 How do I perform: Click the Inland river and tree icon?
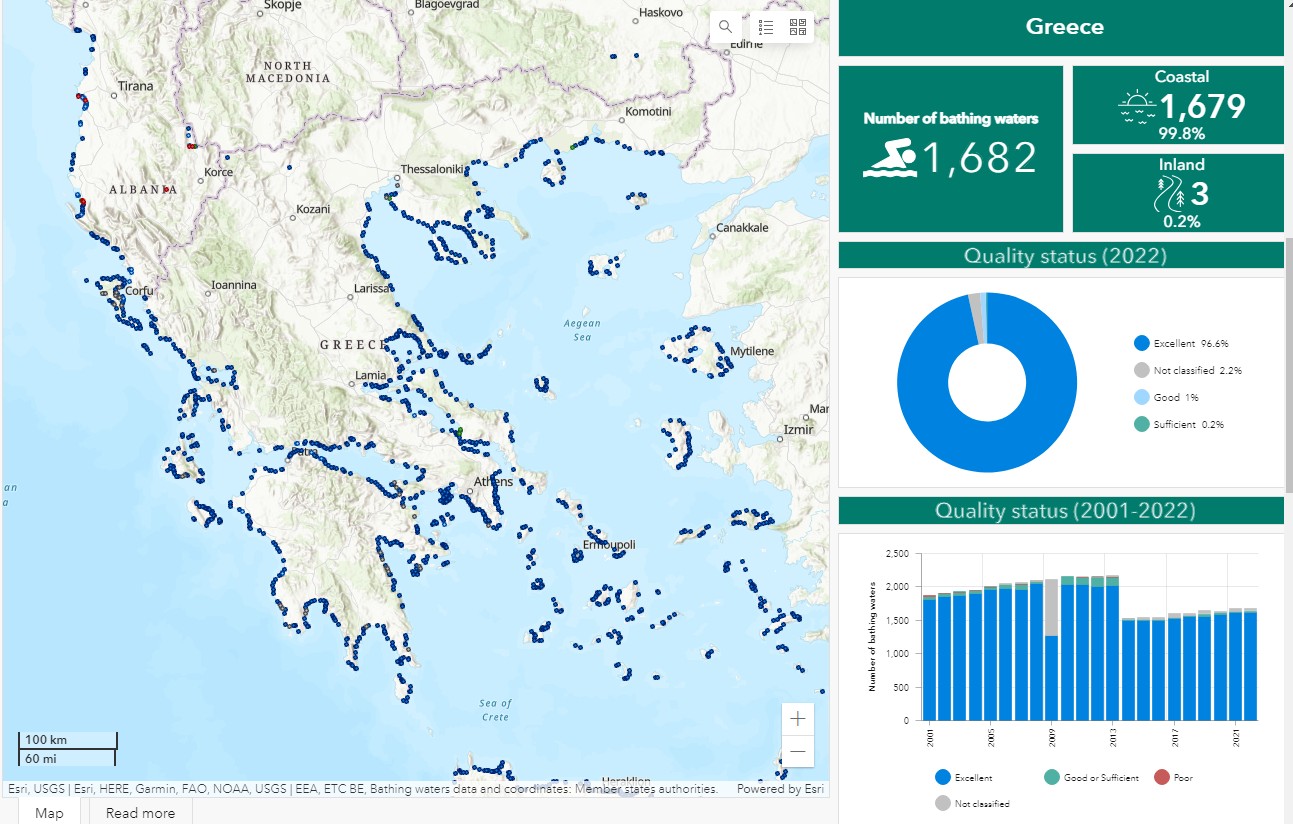pos(1163,194)
